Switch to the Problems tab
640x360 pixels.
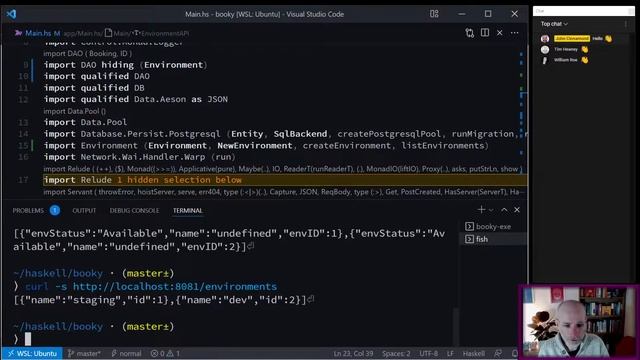(28, 211)
